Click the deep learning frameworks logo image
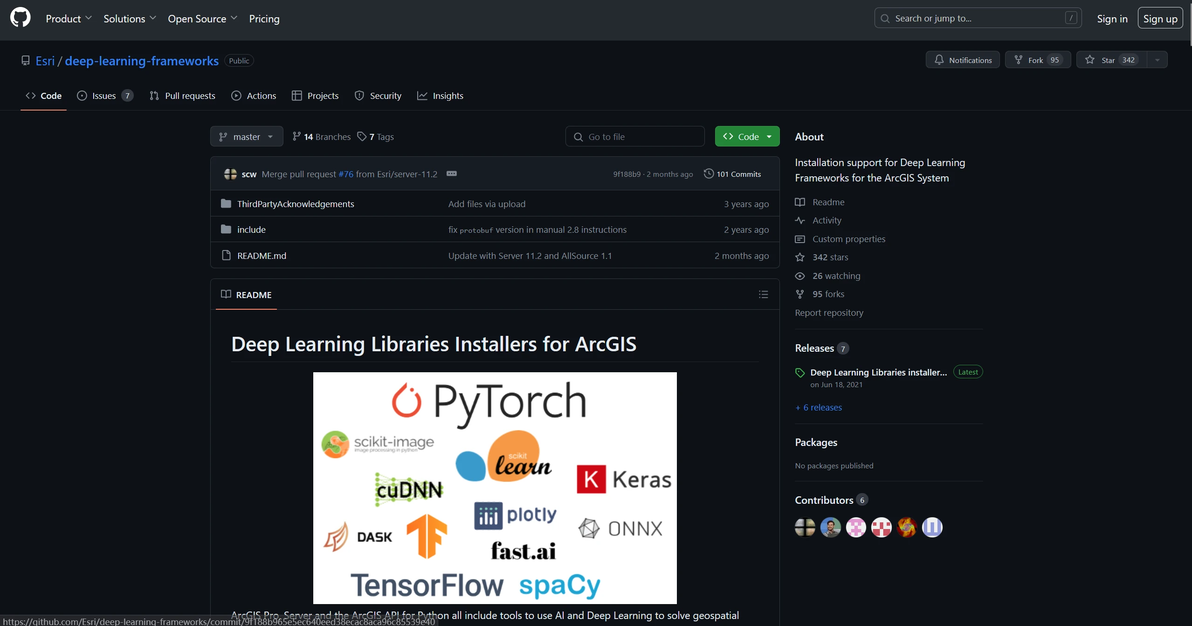1192x626 pixels. (495, 488)
